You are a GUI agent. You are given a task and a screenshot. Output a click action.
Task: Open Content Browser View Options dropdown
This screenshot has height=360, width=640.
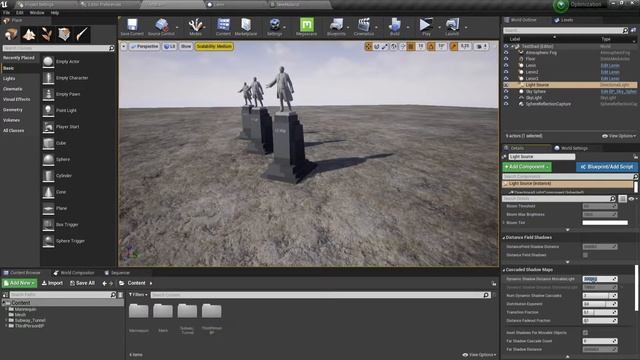[479, 355]
